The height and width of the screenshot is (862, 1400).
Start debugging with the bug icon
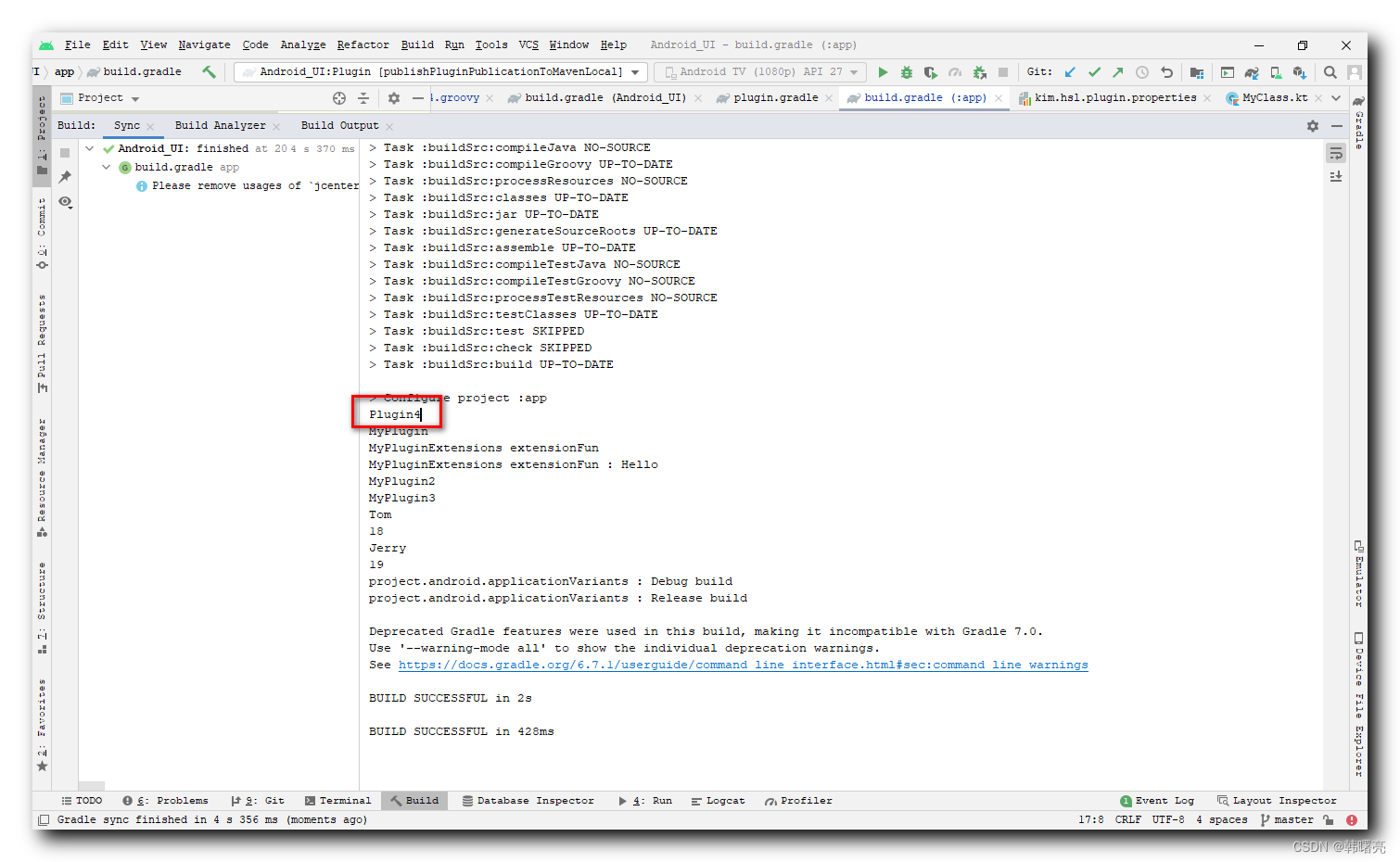907,71
